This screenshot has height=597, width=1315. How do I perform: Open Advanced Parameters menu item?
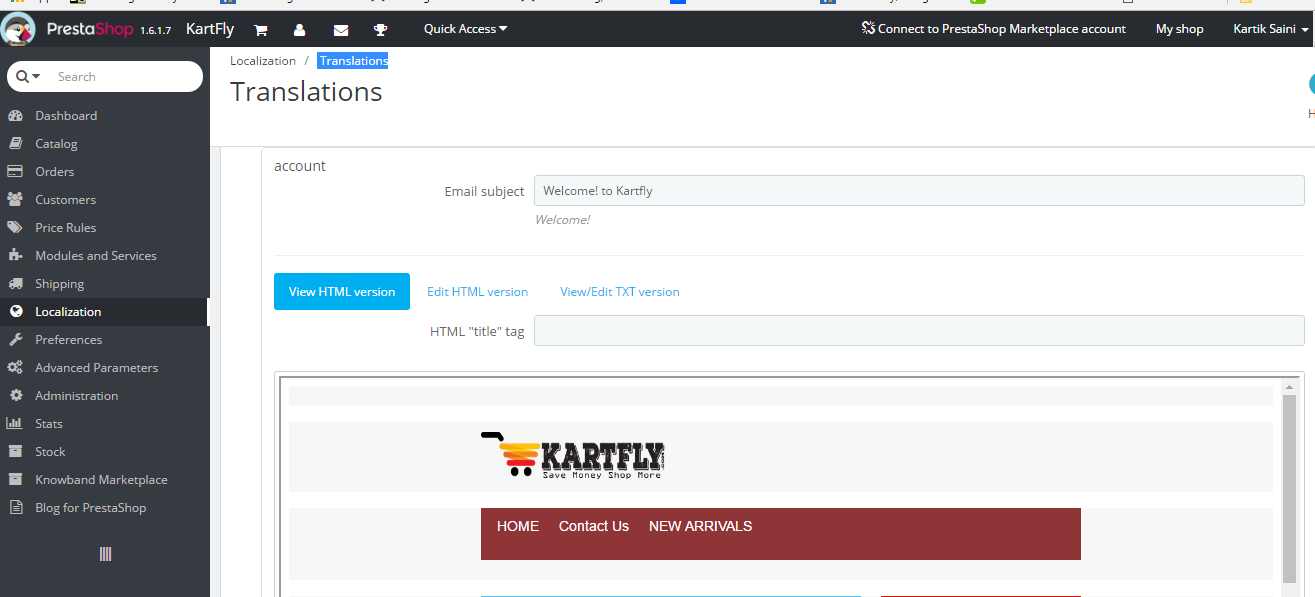tap(97, 368)
